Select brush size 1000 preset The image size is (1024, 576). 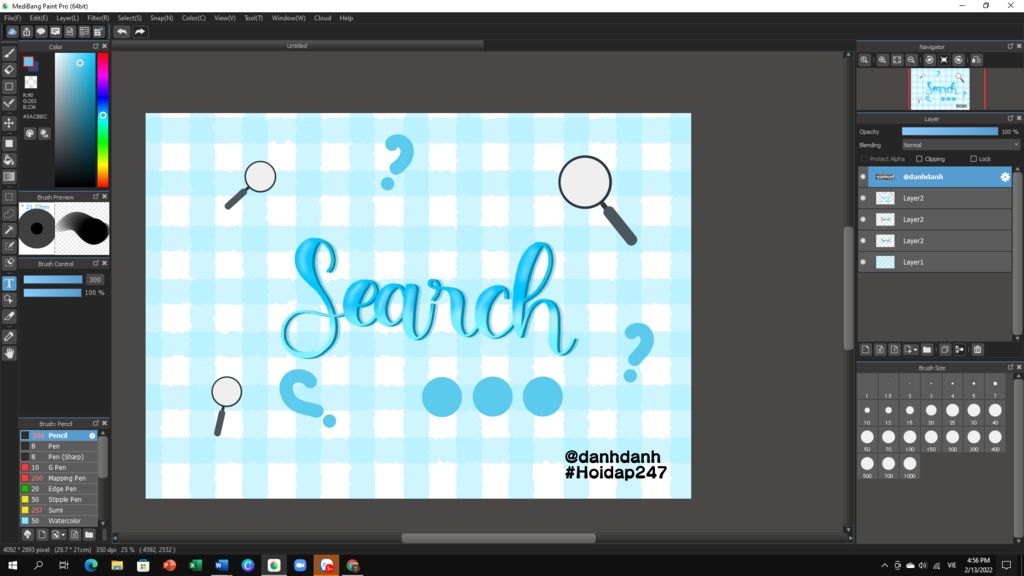[x=910, y=466]
